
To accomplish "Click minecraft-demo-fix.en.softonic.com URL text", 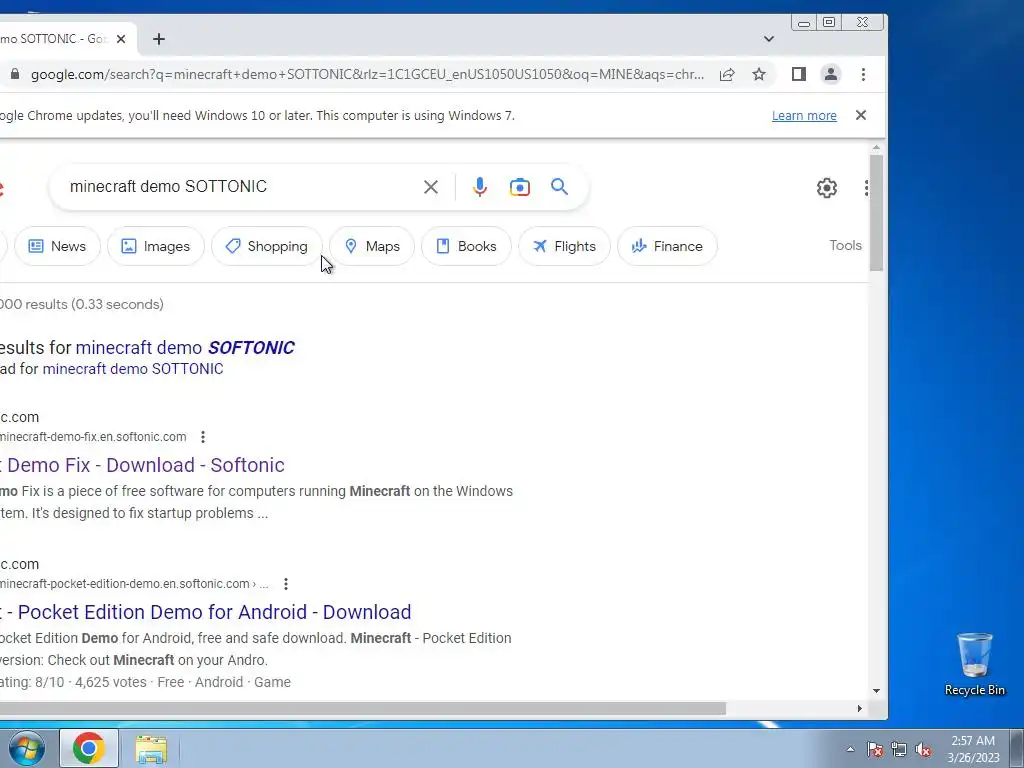I will pos(93,437).
